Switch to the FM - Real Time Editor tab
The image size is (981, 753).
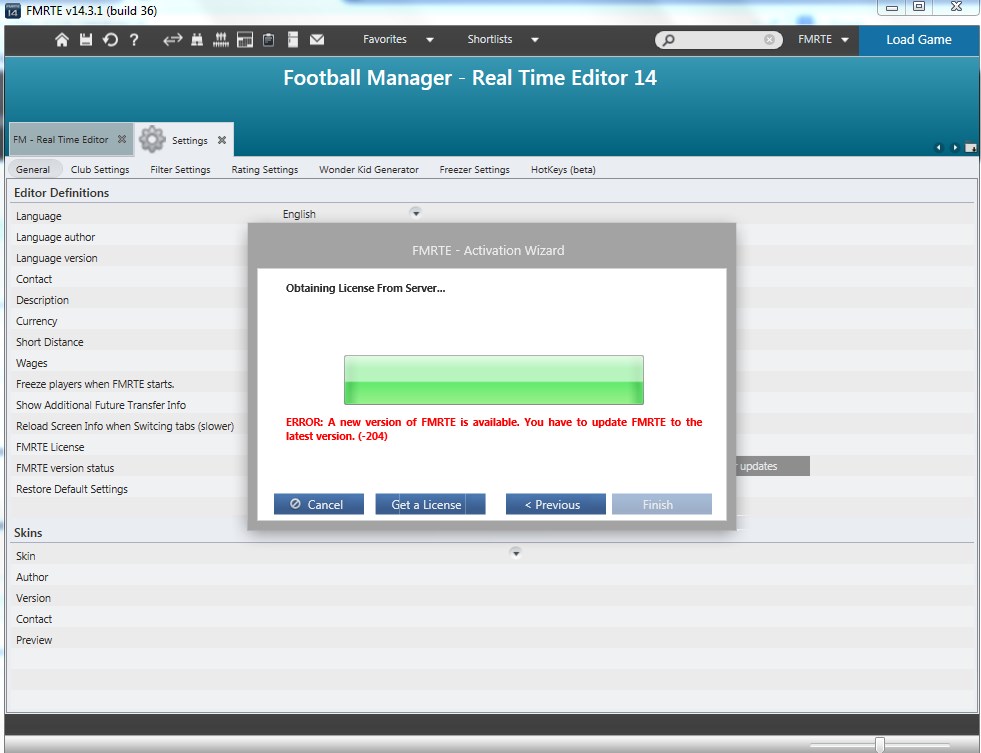[x=61, y=139]
